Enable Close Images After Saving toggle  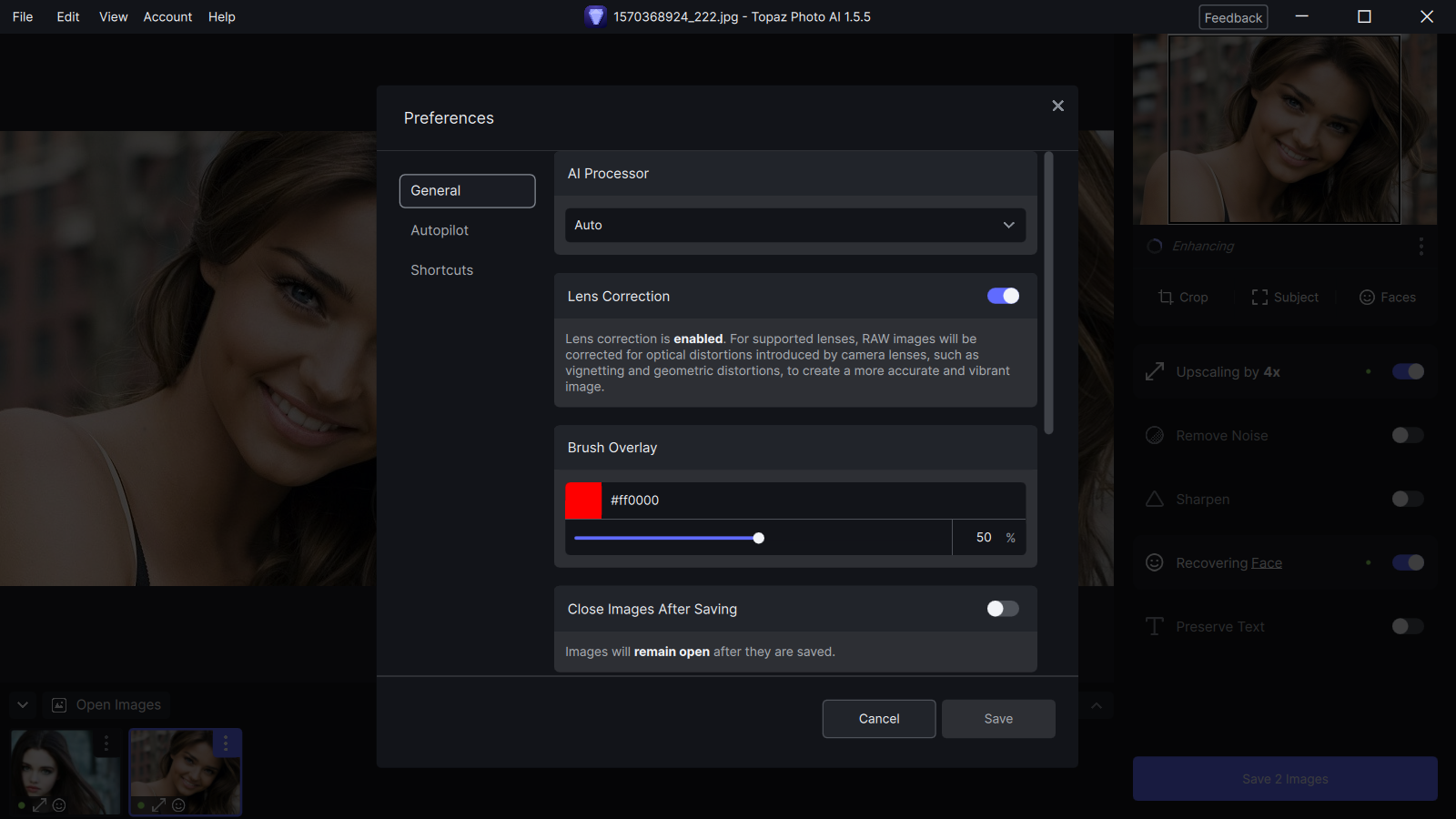(1003, 609)
